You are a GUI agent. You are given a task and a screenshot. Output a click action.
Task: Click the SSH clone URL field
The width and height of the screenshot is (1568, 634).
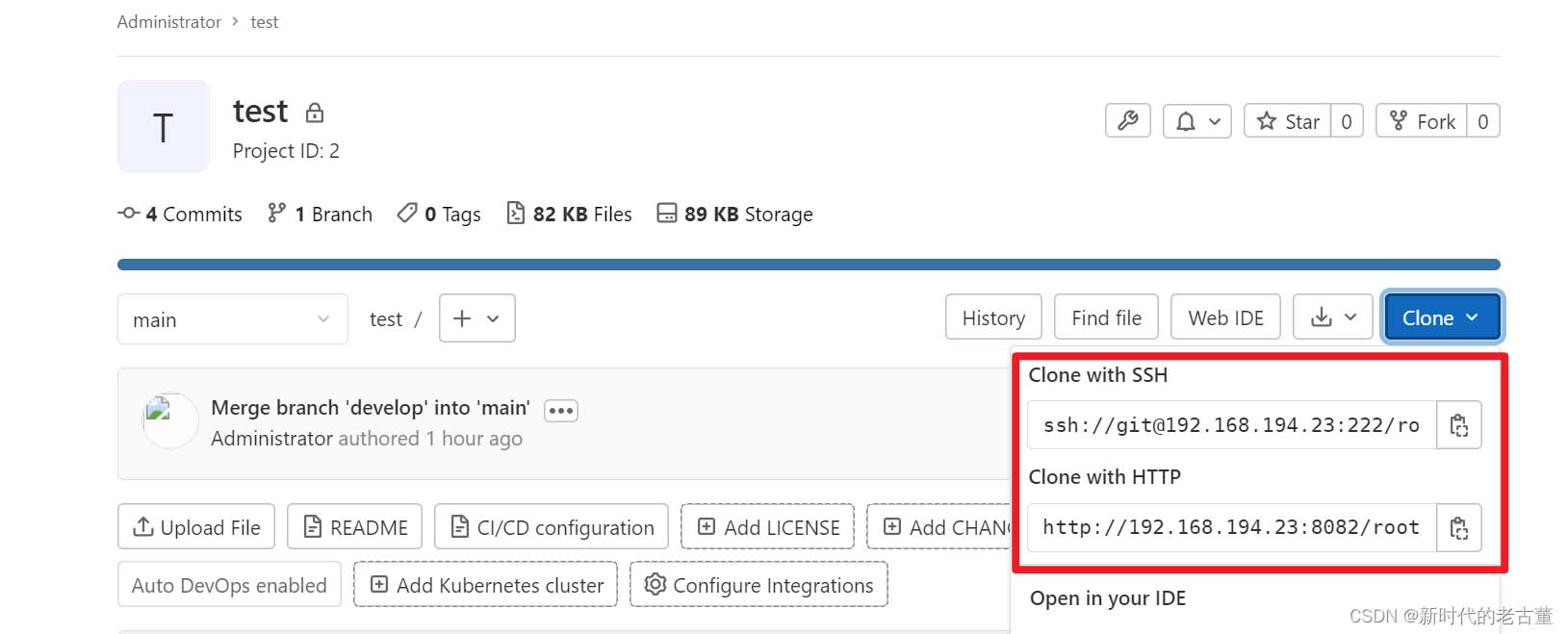tap(1231, 425)
